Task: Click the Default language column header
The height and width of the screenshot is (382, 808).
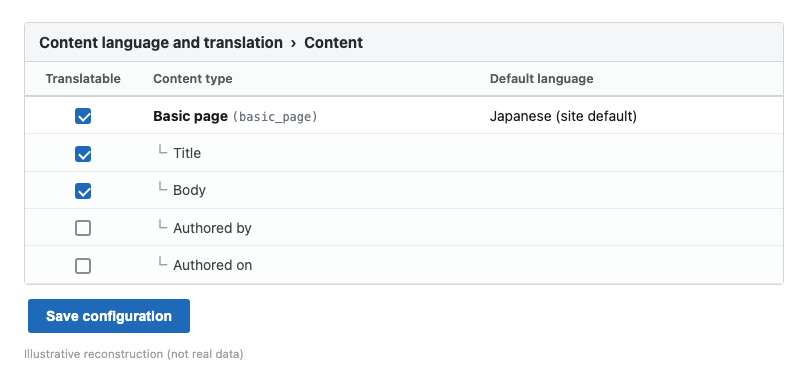Action: (x=542, y=79)
